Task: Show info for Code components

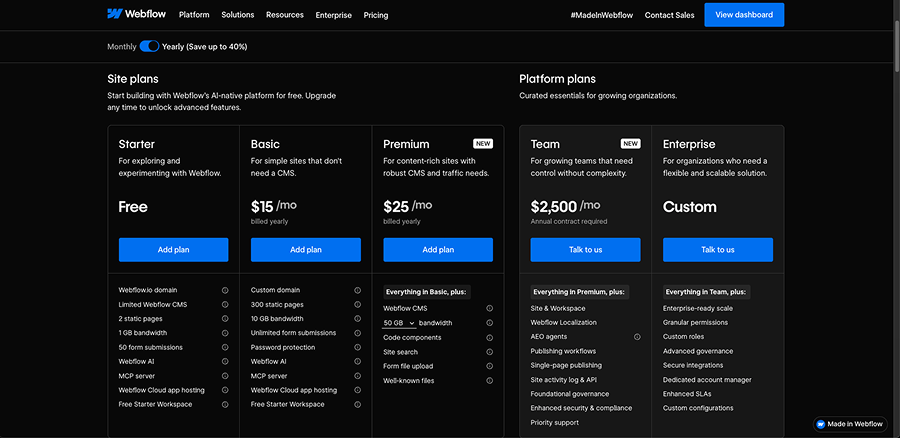Action: click(x=490, y=338)
